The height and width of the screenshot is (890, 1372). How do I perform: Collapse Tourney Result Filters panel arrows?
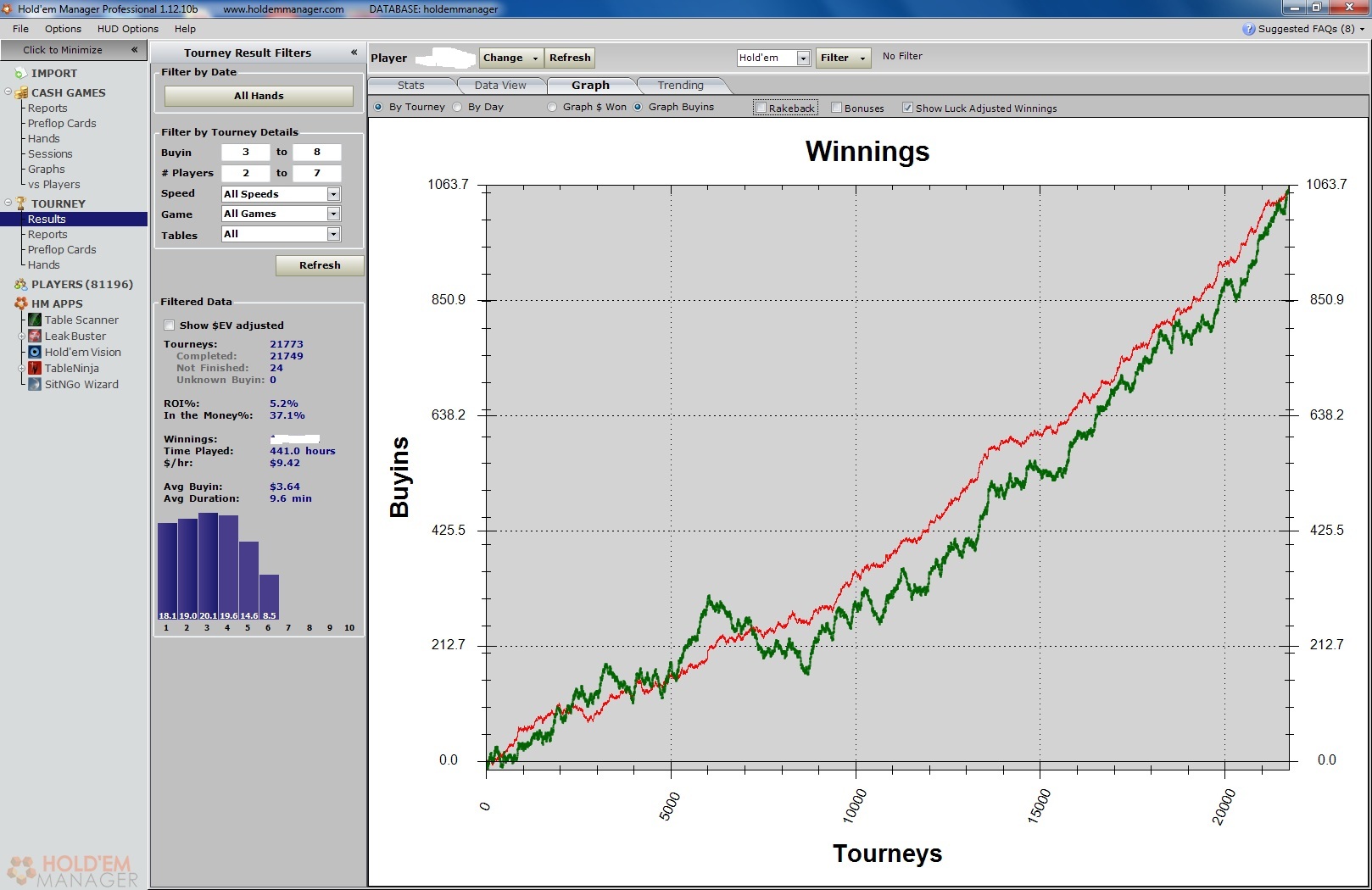click(354, 53)
